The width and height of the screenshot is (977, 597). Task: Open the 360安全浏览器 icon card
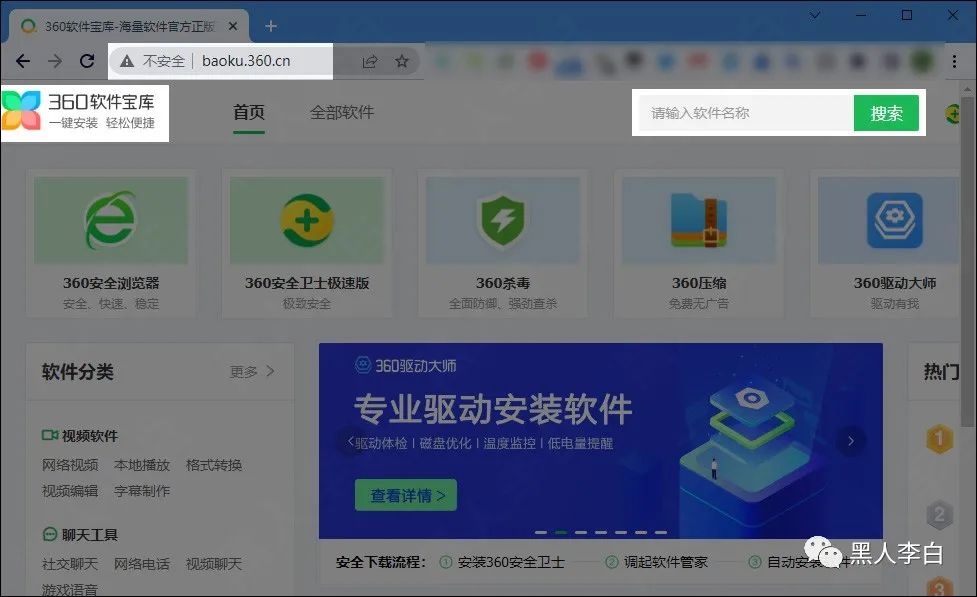pyautogui.click(x=110, y=219)
